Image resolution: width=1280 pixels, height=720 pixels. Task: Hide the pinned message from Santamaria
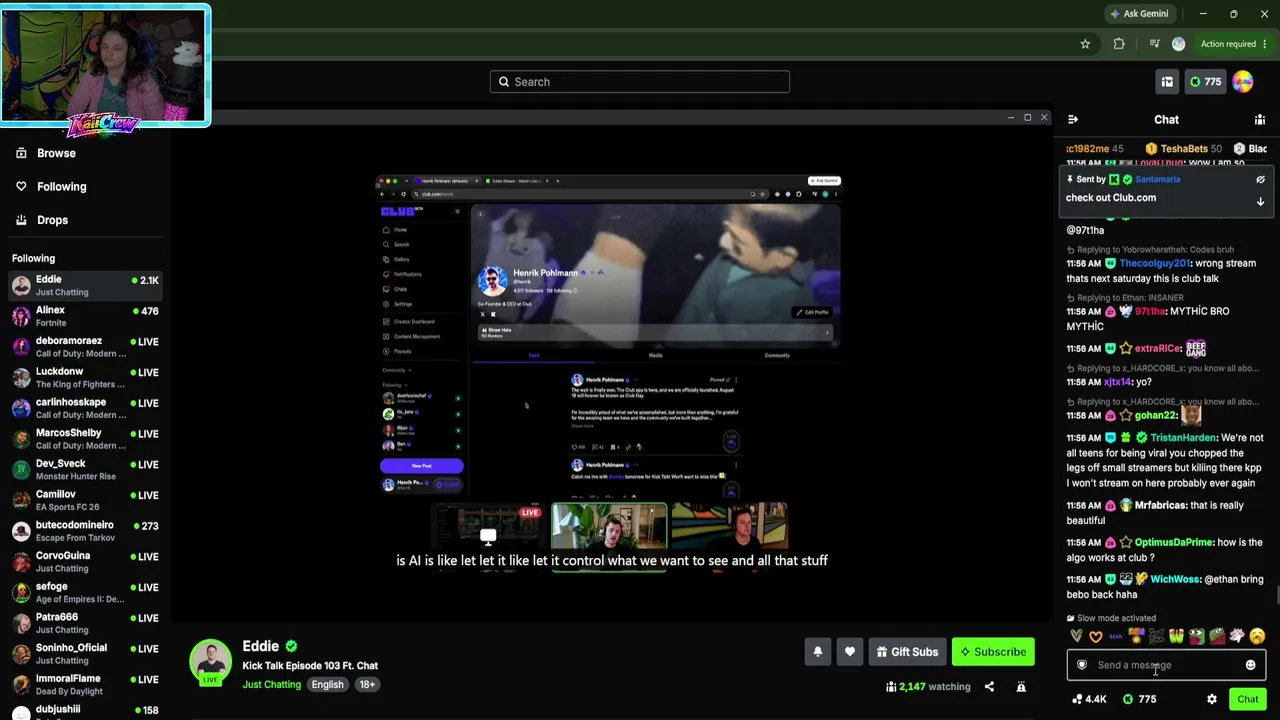pos(1260,180)
